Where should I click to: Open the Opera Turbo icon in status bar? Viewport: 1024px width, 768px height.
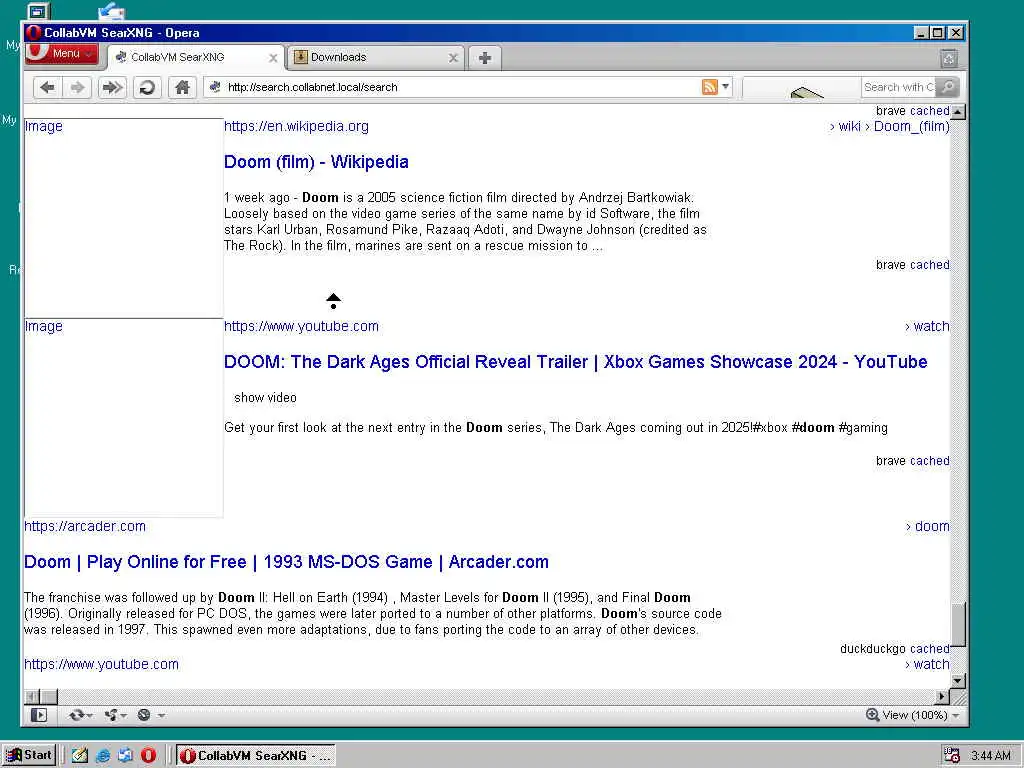click(x=144, y=715)
